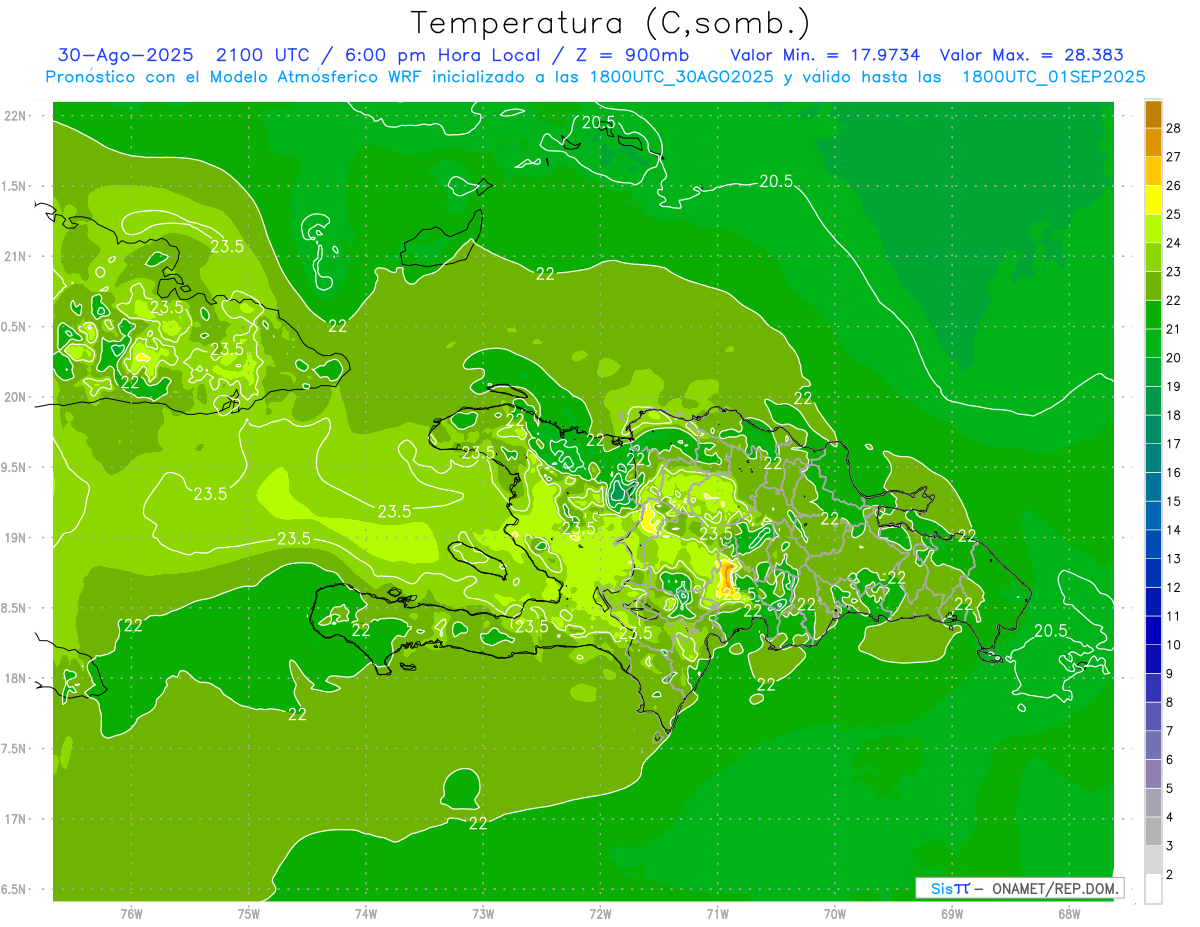Click the '76W' longitude axis label

pyautogui.click(x=131, y=914)
